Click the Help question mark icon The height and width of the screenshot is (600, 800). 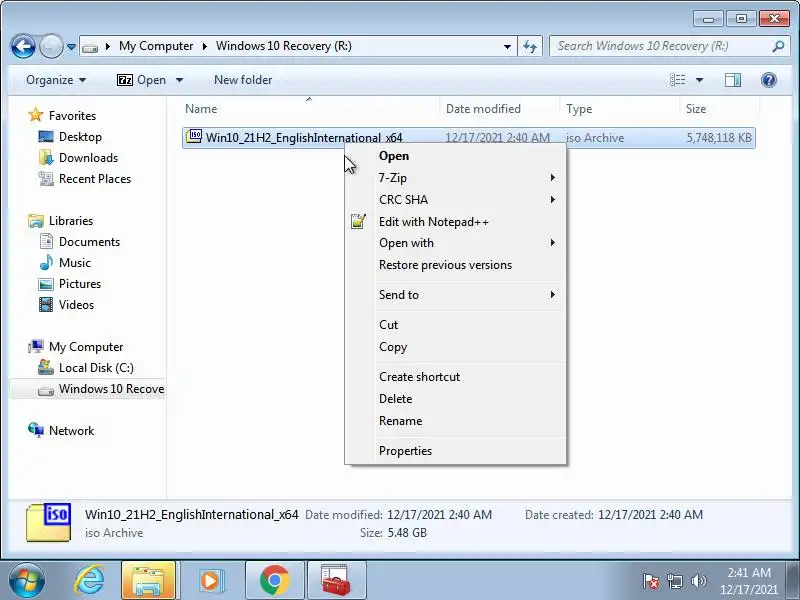(768, 80)
